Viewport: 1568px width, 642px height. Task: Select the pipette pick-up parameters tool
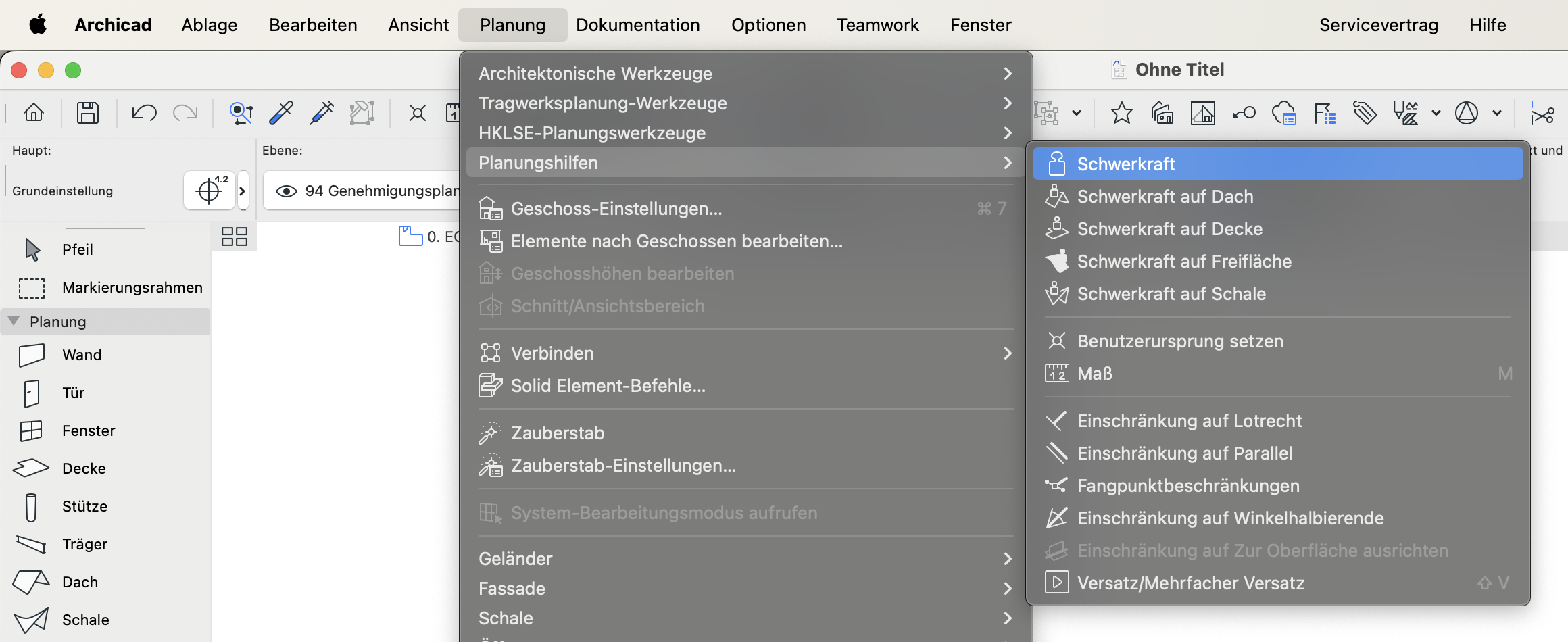coord(281,113)
